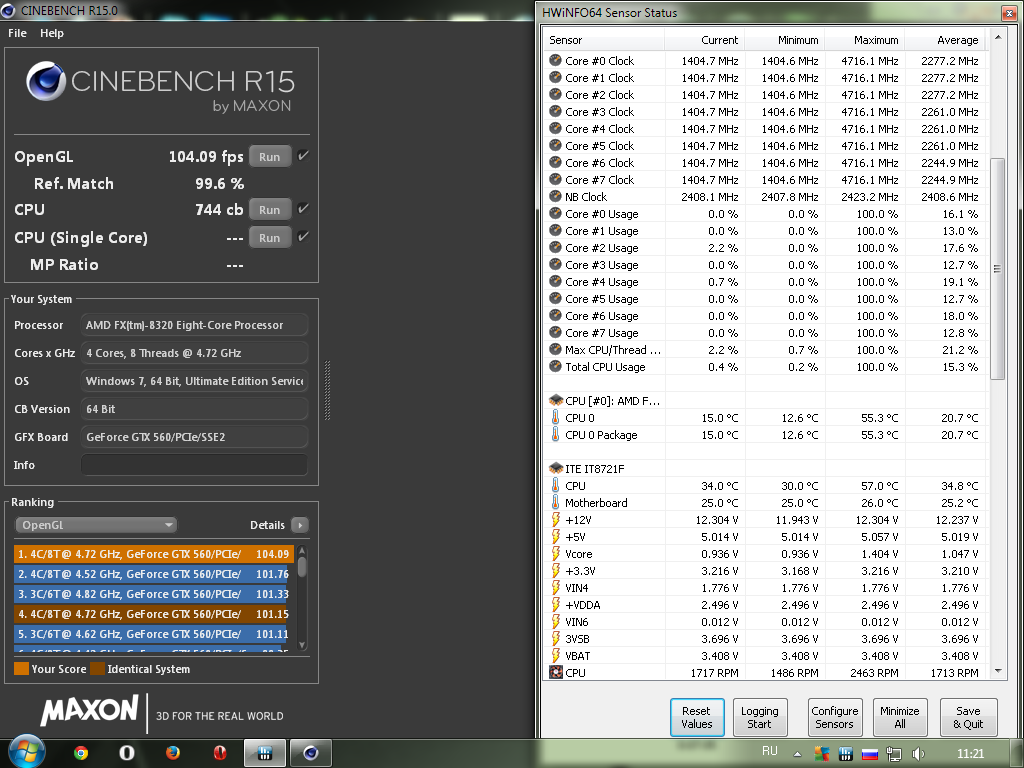Click the HWiNFO scroll-down arrow
Viewport: 1024px width, 768px height.
[x=998, y=671]
